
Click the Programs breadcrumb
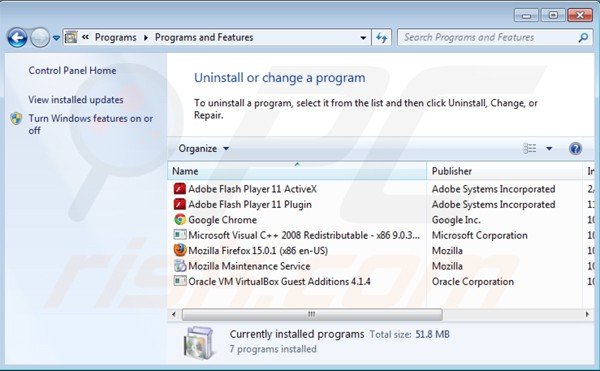tap(116, 37)
